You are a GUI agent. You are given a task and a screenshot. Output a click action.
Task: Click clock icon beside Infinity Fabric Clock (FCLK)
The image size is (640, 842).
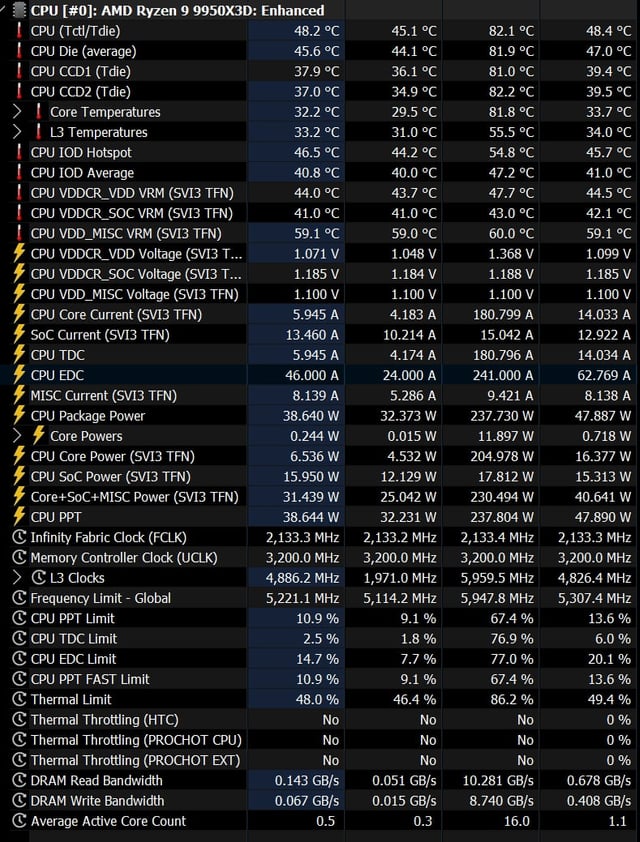(x=19, y=538)
